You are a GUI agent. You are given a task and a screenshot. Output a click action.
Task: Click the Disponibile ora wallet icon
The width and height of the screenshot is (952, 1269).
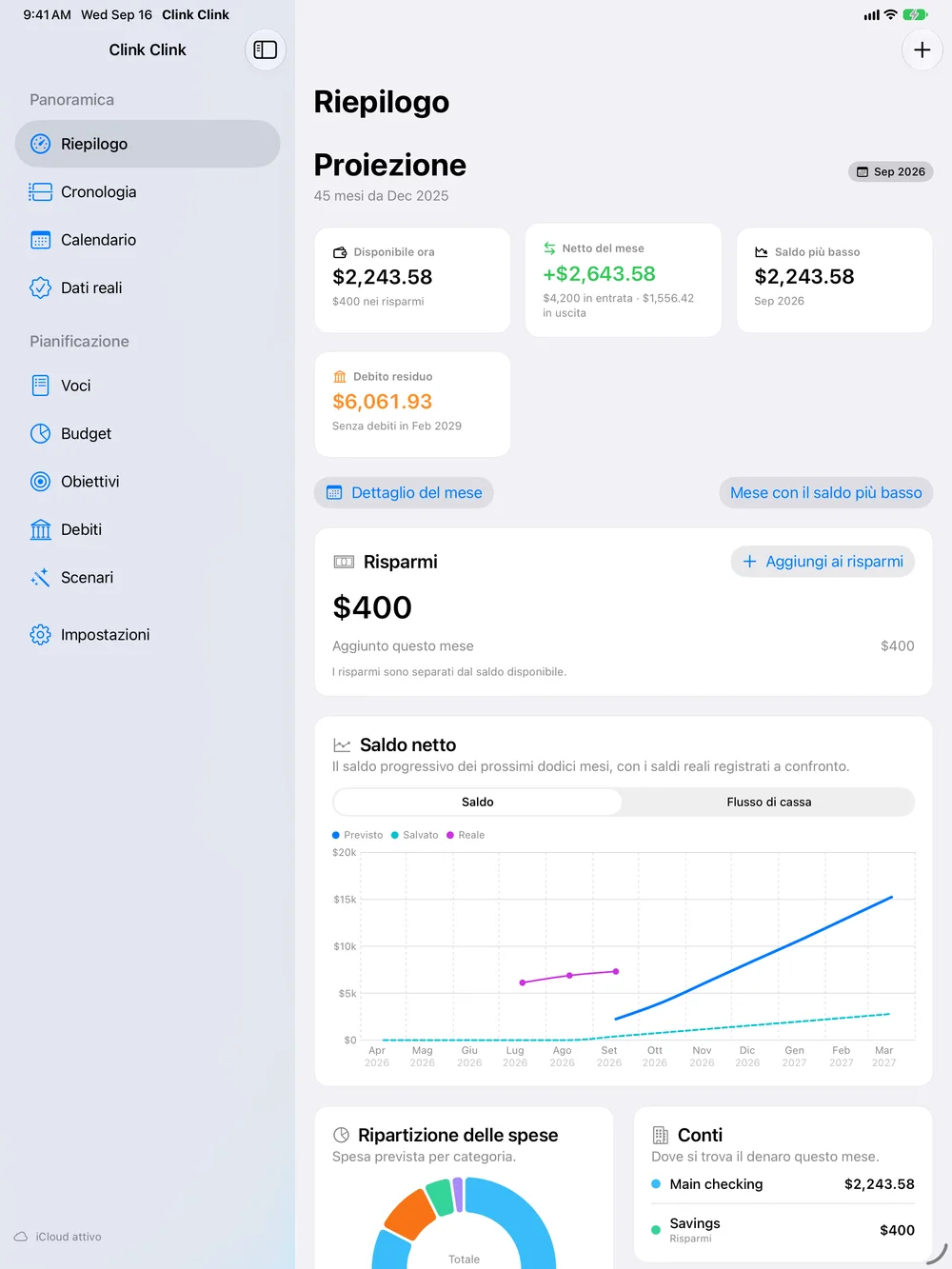coord(340,252)
